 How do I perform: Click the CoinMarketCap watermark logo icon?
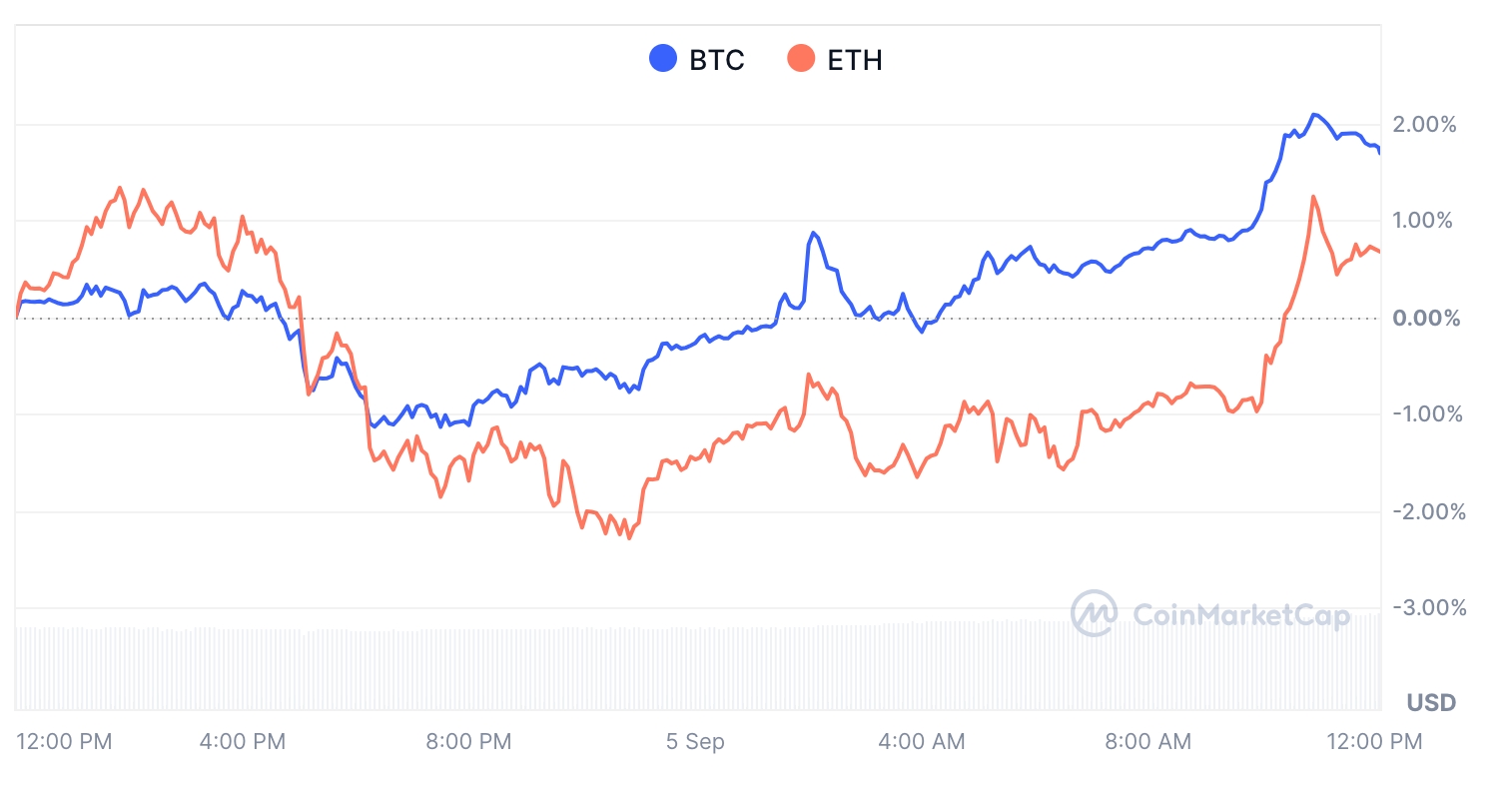coord(1094,613)
